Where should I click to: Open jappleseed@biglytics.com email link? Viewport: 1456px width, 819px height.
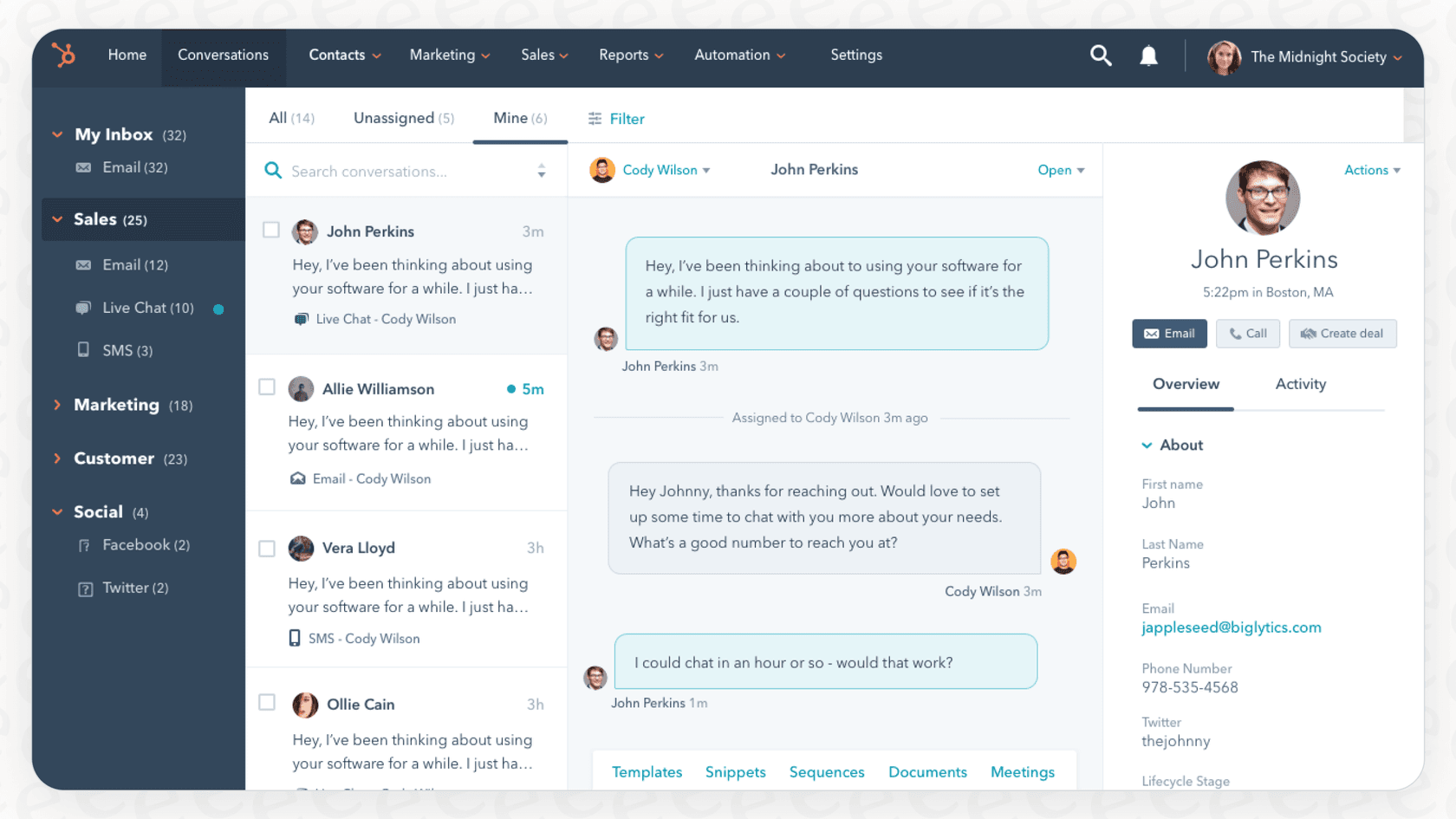1231,627
